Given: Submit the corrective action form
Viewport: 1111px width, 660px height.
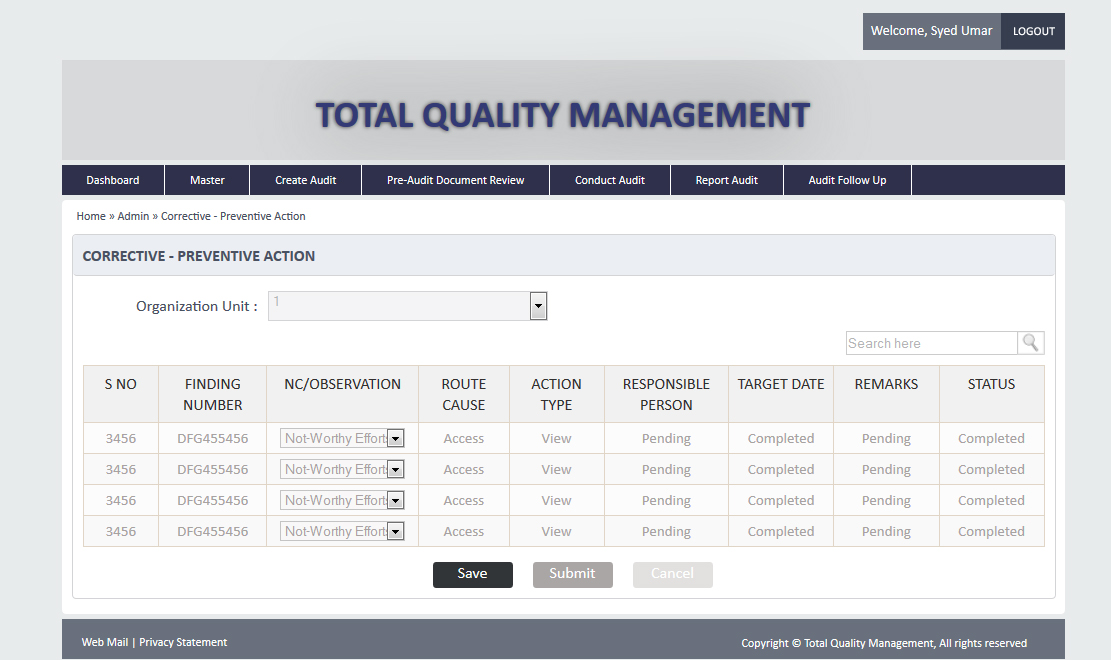Looking at the screenshot, I should 573,574.
